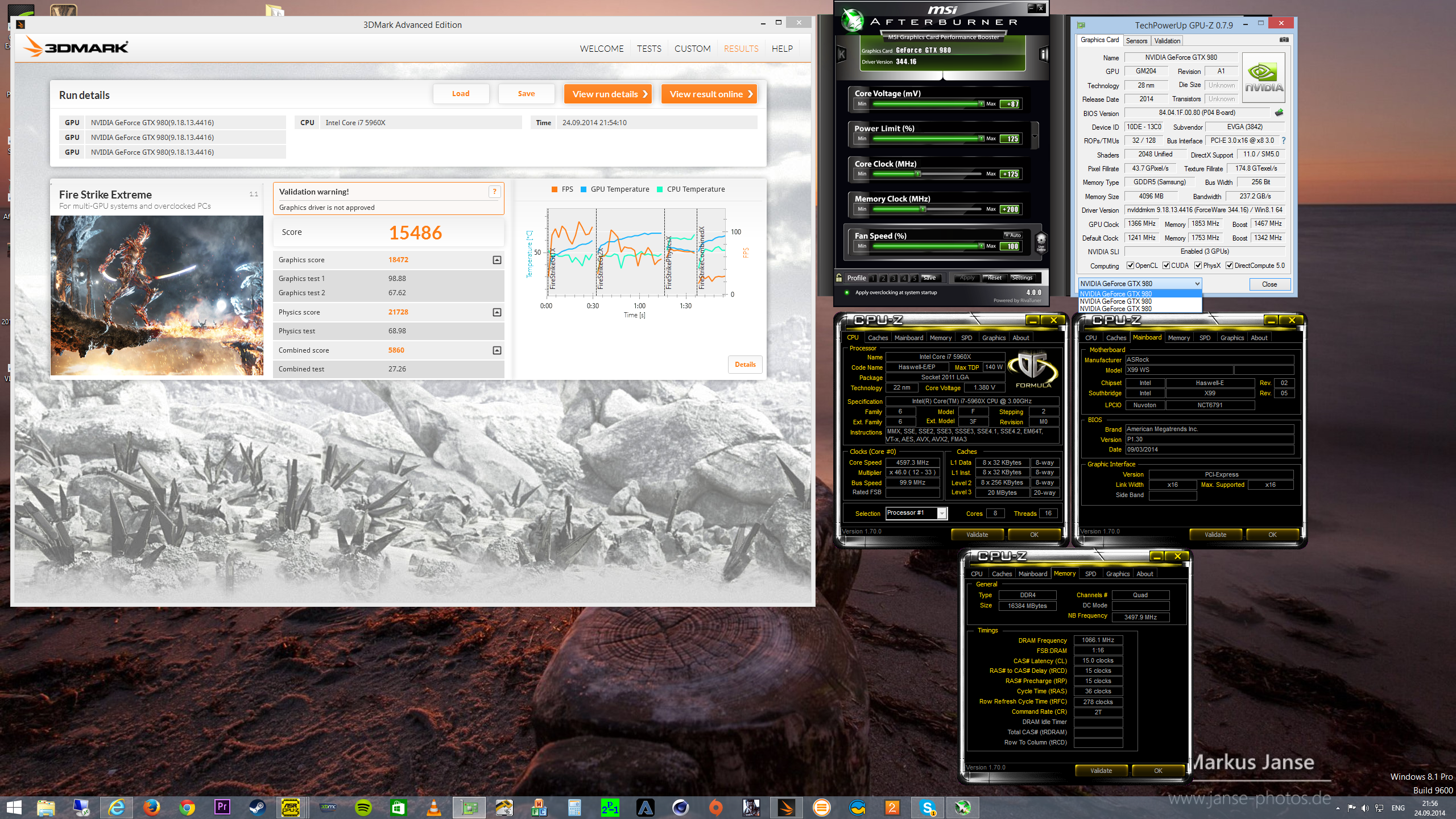The width and height of the screenshot is (1456, 819).
Task: Open VLC media player from the taskbar
Action: tap(433, 807)
